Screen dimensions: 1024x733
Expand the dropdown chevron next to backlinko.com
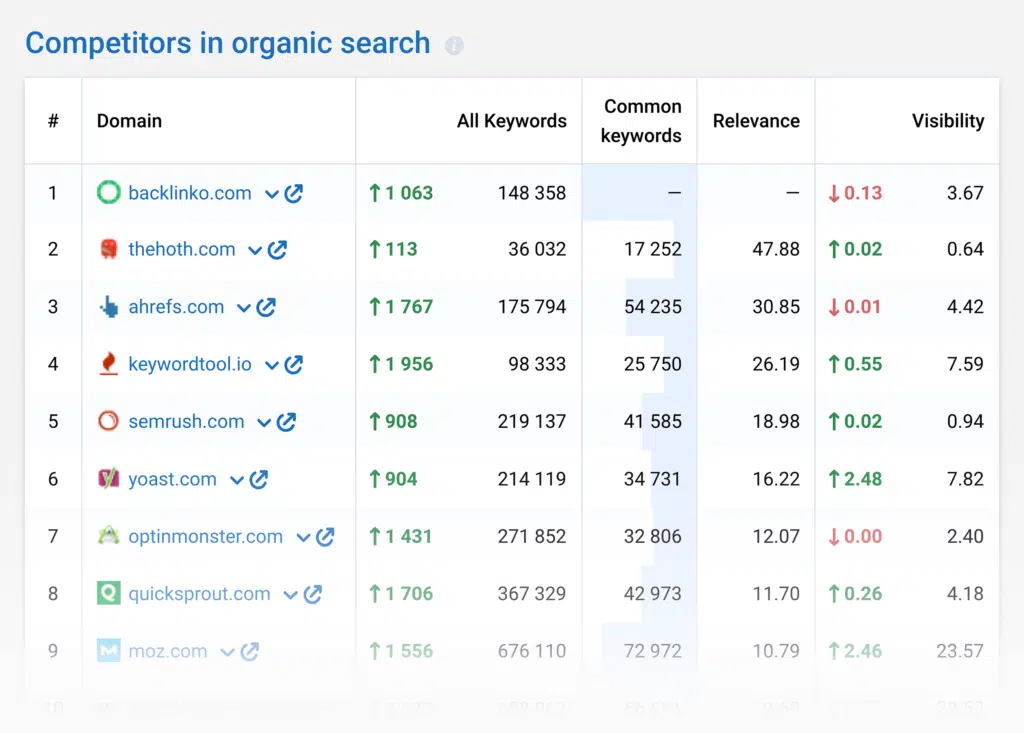click(x=271, y=194)
